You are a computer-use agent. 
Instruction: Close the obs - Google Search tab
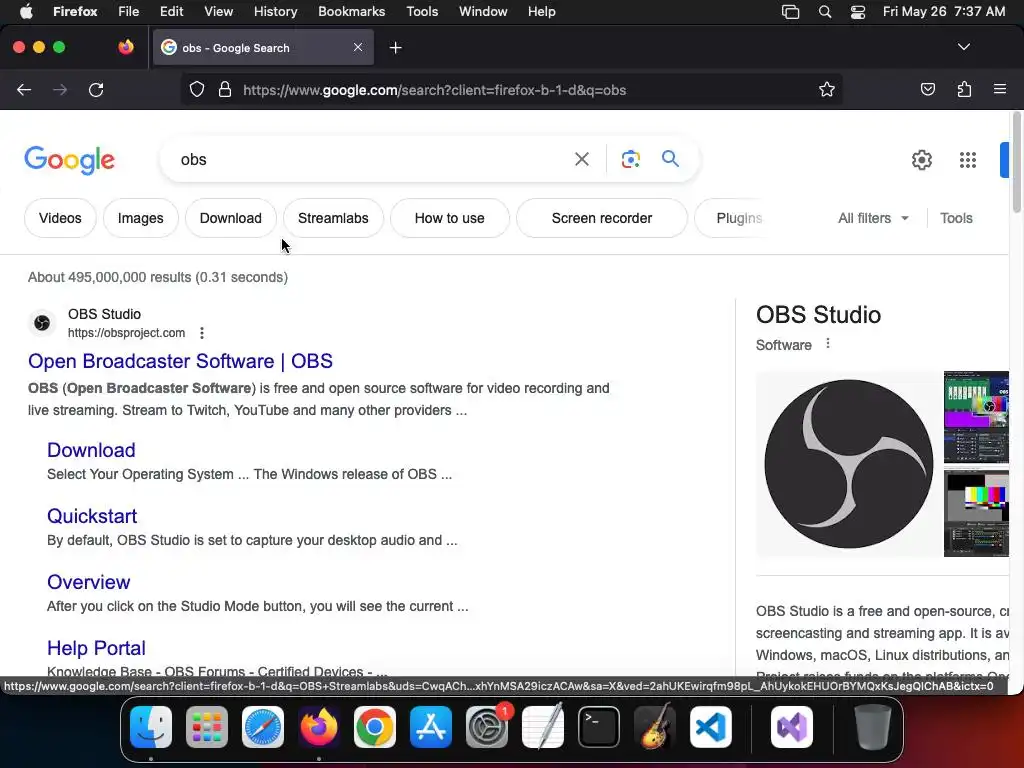click(x=358, y=47)
